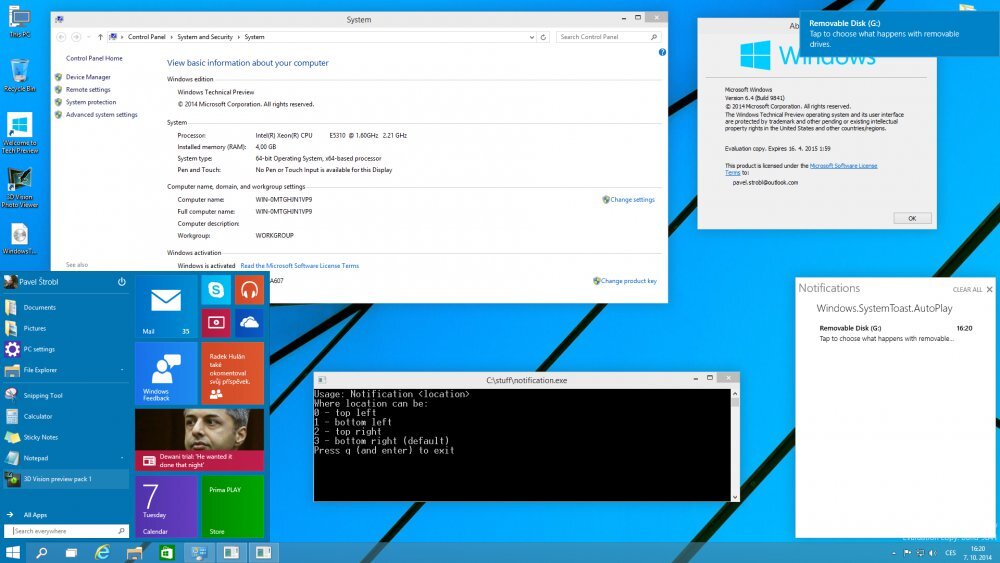Open Remote settings link

pyautogui.click(x=88, y=90)
